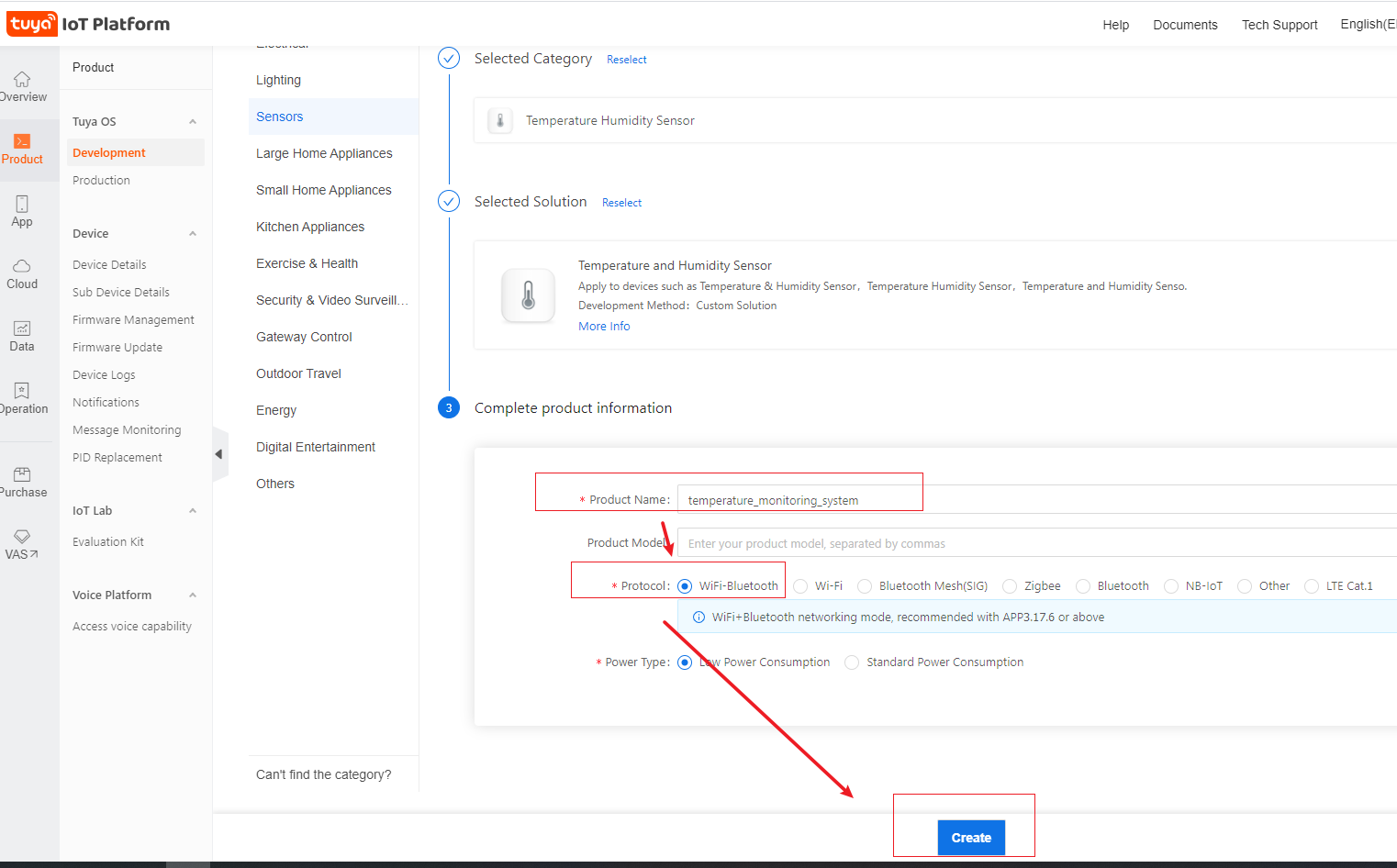Open PID Replacement menu item
1397x868 pixels.
click(x=117, y=457)
